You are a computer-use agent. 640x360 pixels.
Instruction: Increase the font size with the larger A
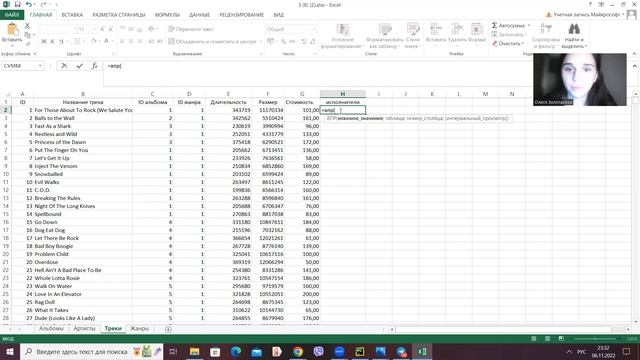[x=102, y=29]
